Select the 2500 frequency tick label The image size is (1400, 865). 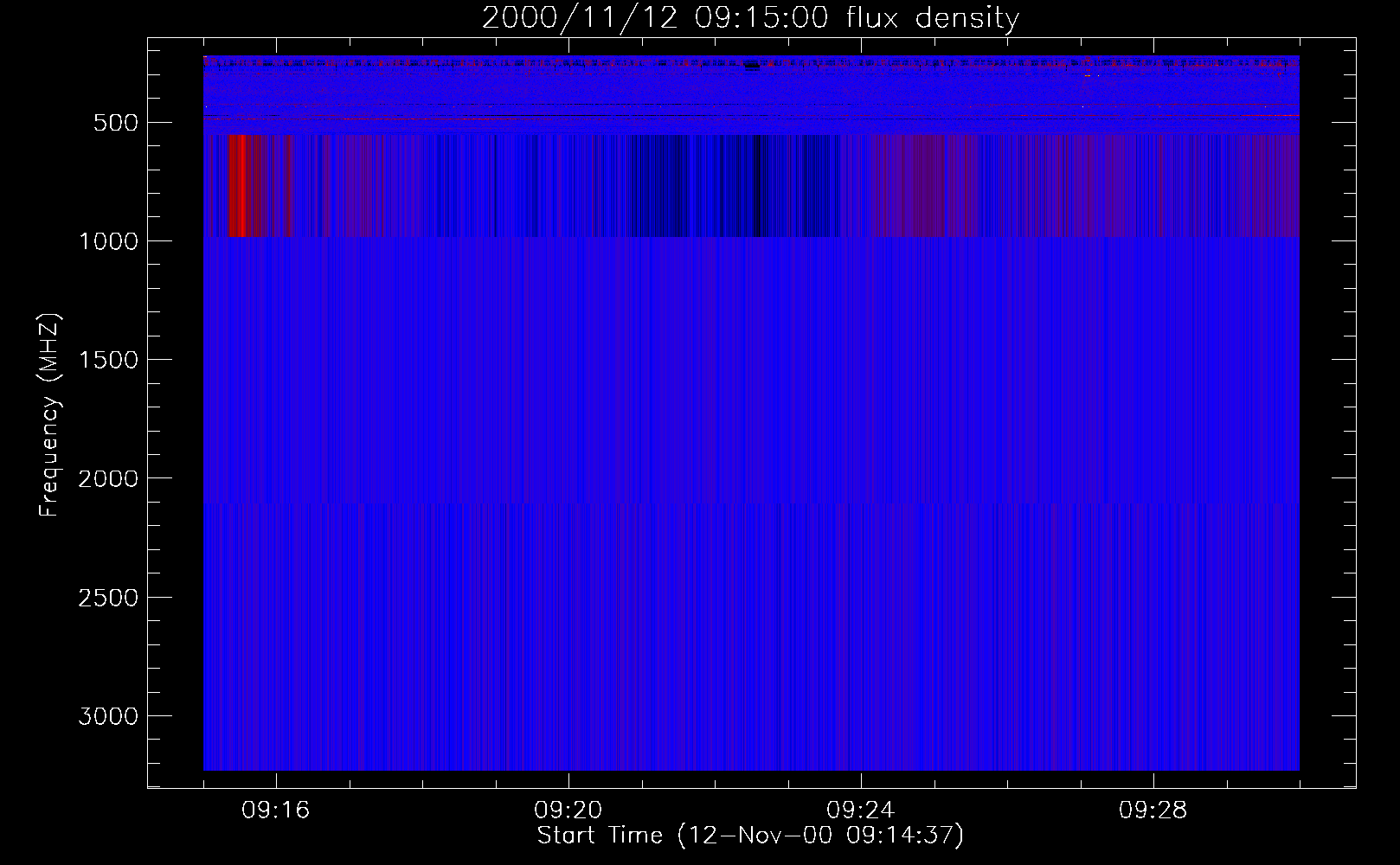coord(108,598)
